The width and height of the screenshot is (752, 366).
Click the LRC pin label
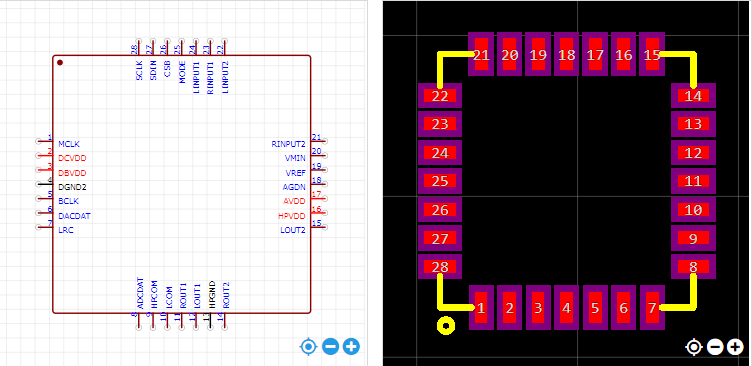tap(66, 230)
